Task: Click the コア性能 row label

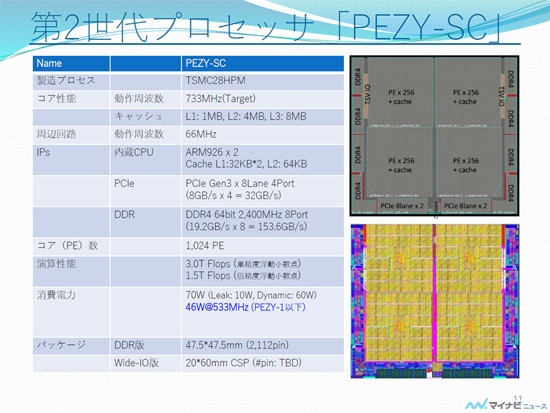Action: coord(56,99)
